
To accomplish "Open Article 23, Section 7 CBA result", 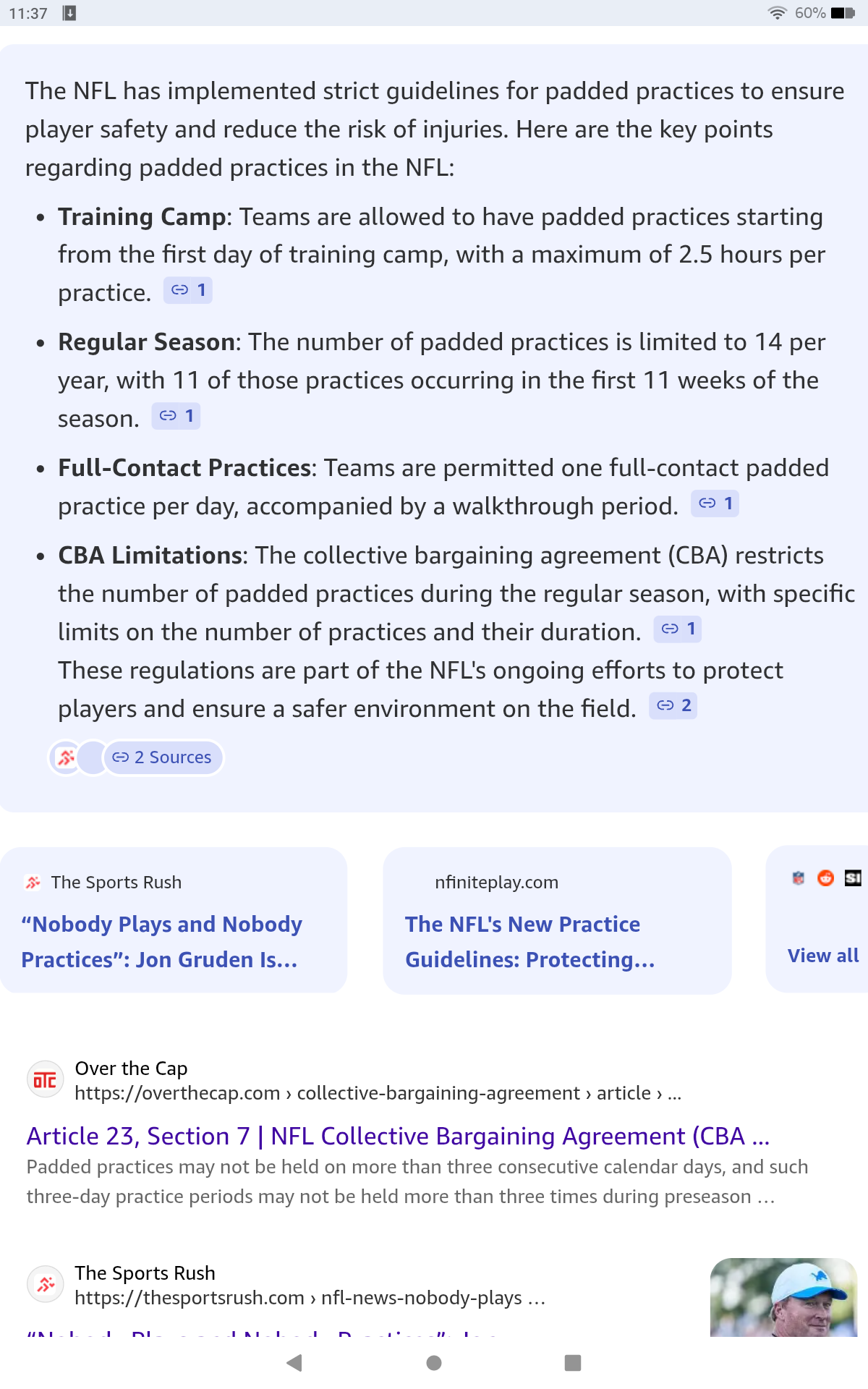I will click(x=398, y=1136).
